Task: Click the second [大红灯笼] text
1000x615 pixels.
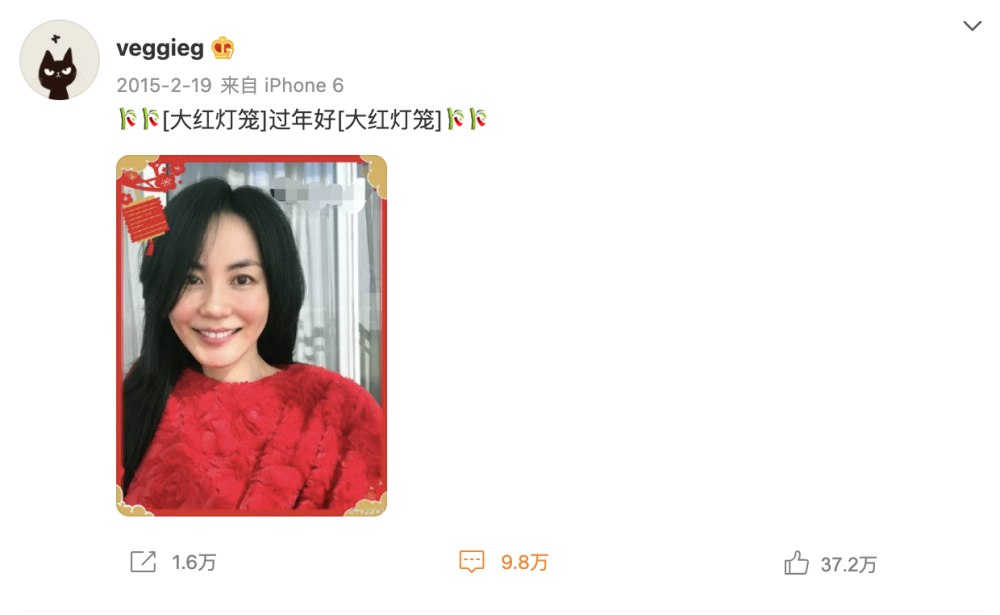Action: pyautogui.click(x=389, y=119)
